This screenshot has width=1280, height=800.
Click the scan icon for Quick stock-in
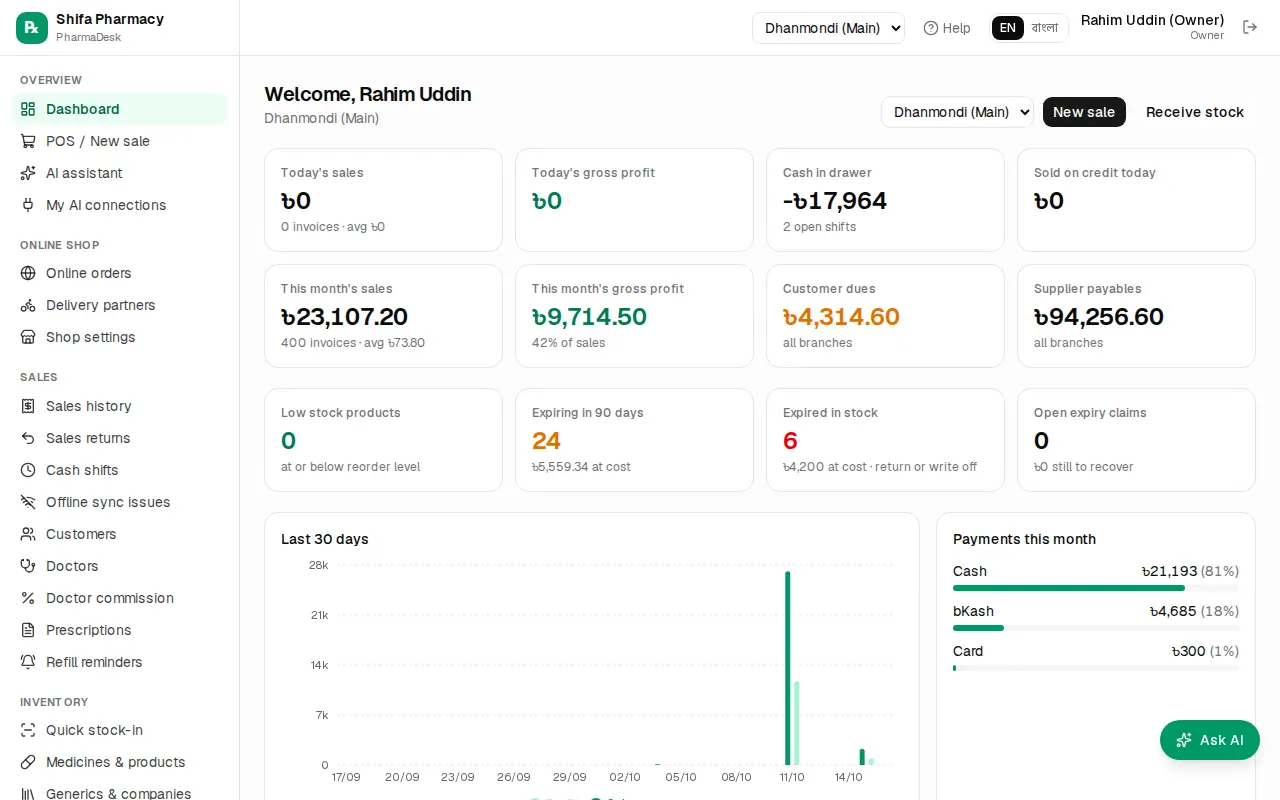28,730
